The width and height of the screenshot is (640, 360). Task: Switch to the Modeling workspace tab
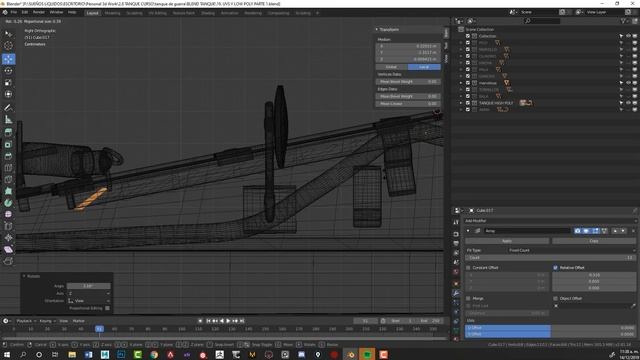tap(113, 13)
